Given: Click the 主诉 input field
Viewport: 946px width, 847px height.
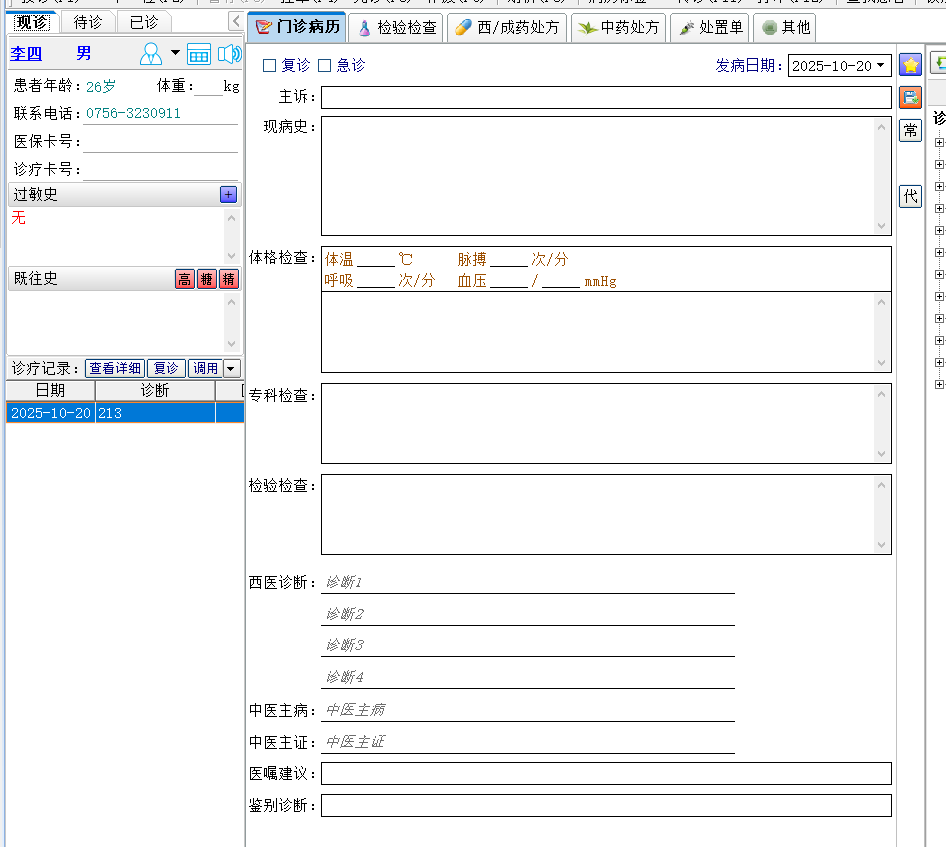Looking at the screenshot, I should [605, 97].
